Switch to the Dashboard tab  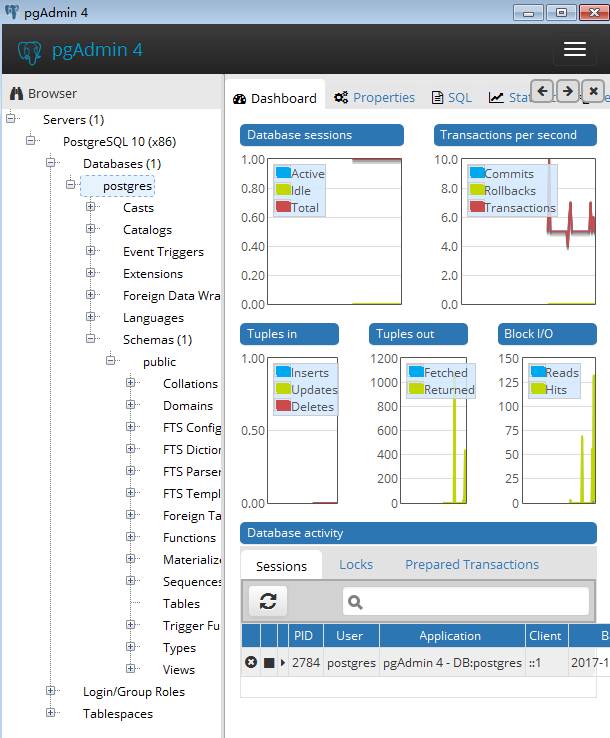coord(275,98)
